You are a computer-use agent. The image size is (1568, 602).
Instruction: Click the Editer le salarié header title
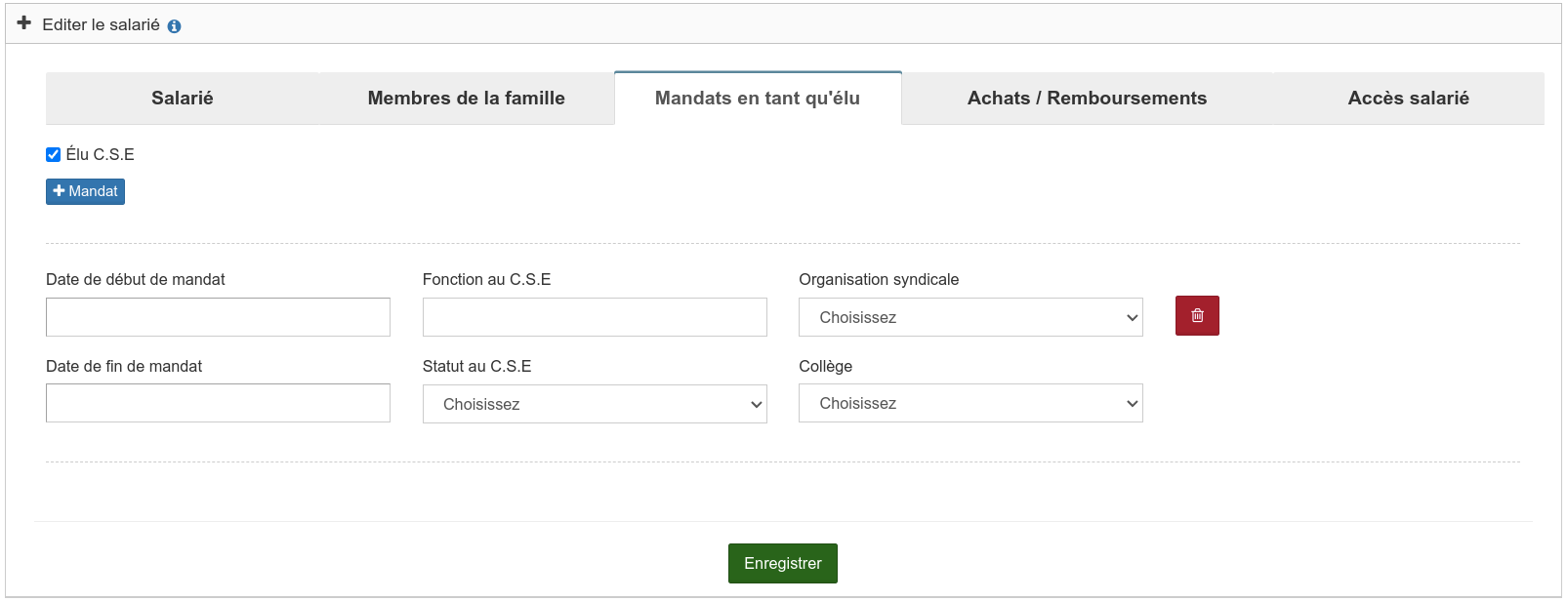click(x=101, y=24)
